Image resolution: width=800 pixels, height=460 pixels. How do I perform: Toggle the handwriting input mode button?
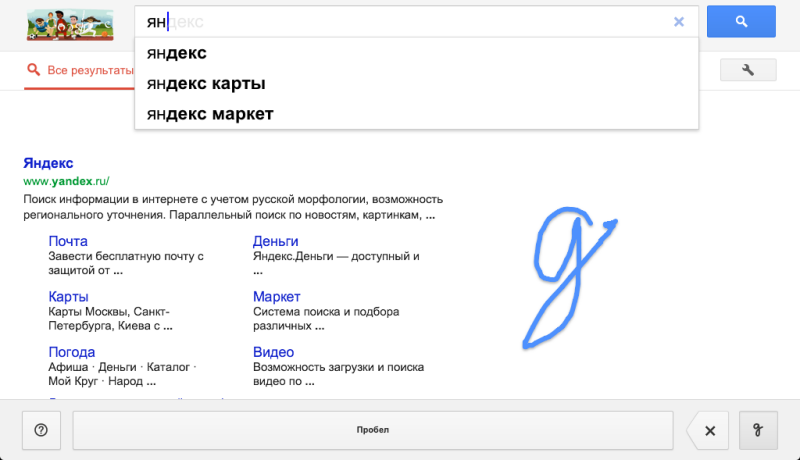758,430
